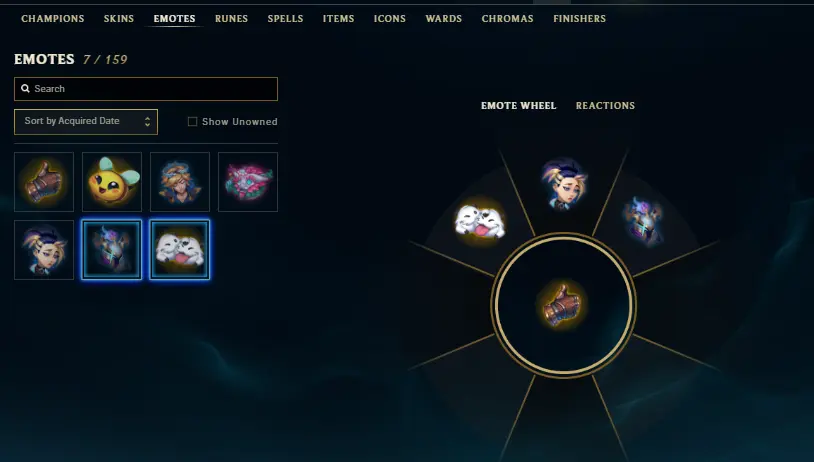Choose the pink flower creature emote
This screenshot has width=814, height=462.
click(248, 182)
